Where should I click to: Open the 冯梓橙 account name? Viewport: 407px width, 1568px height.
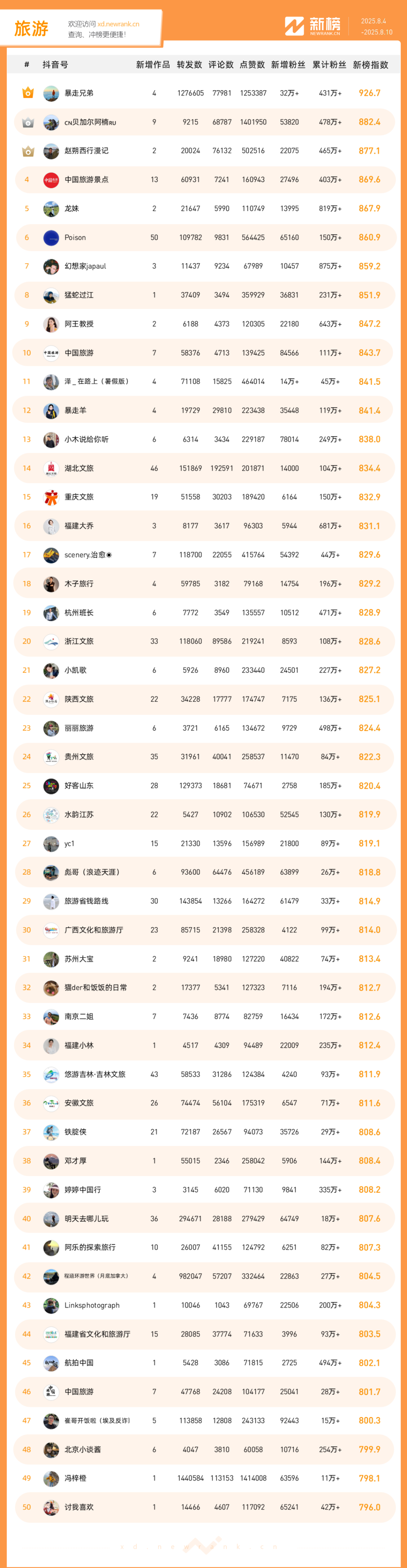click(x=75, y=1478)
